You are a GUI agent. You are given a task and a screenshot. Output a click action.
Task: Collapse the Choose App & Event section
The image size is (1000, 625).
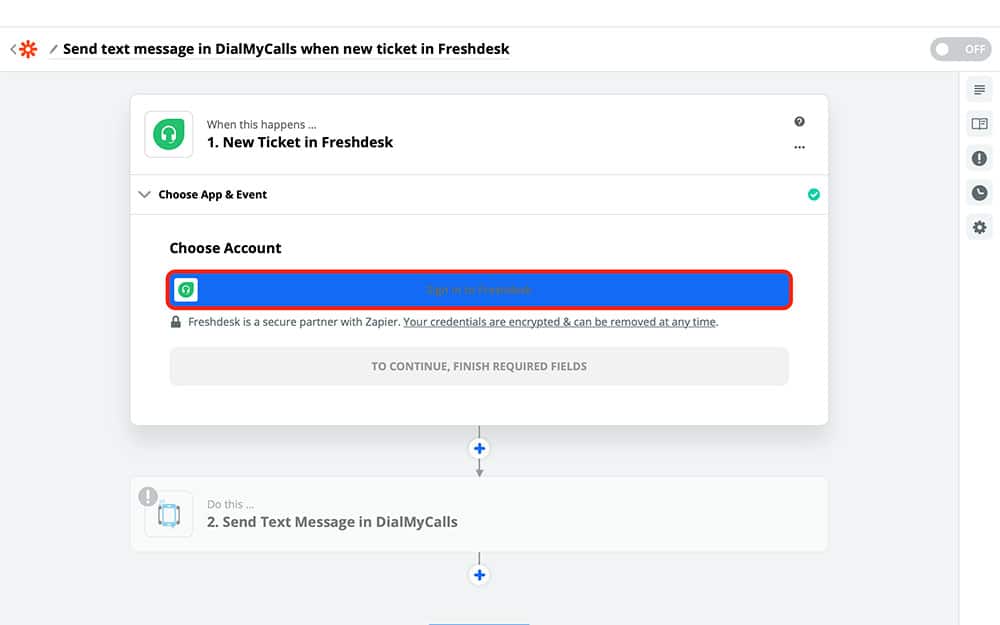click(x=145, y=195)
